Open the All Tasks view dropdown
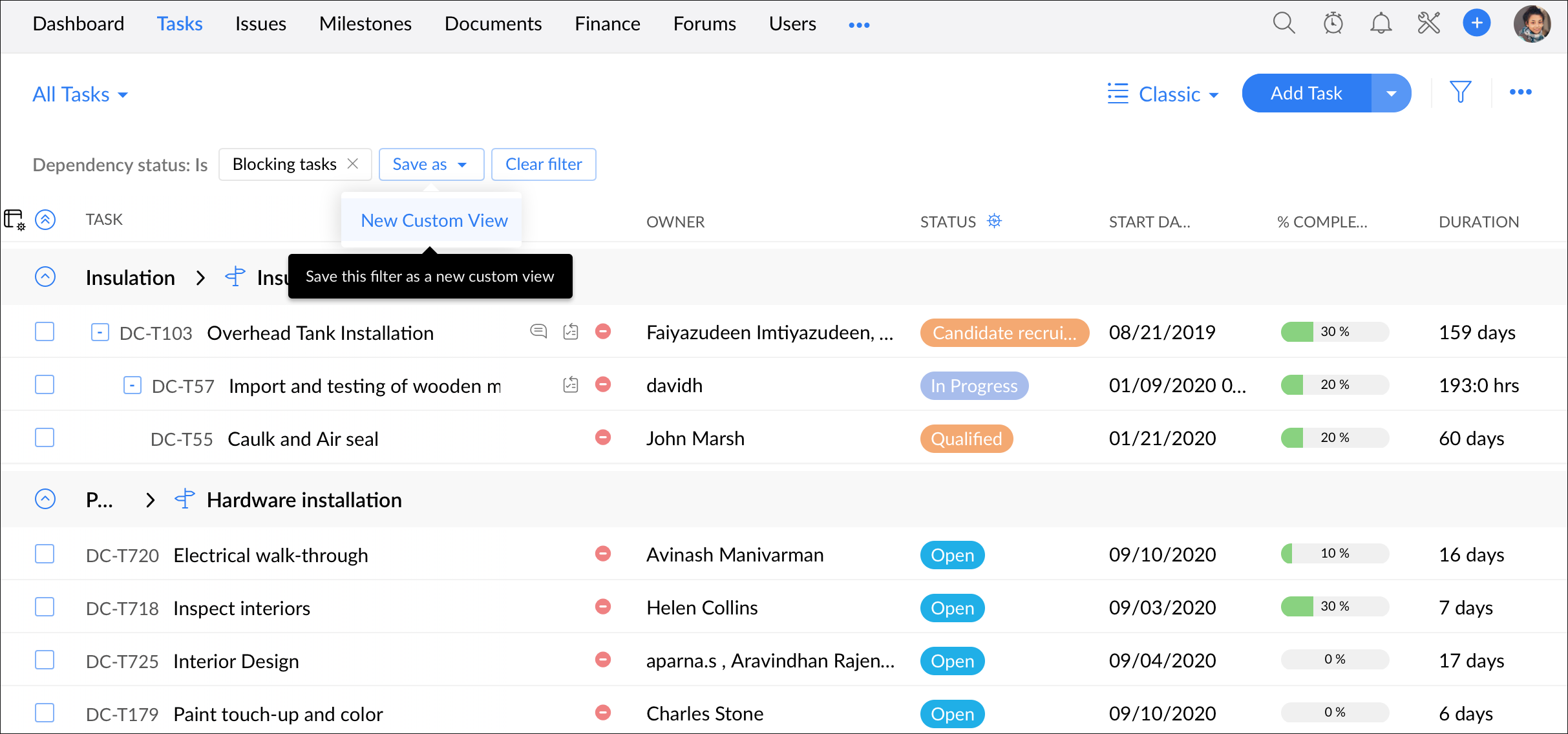The width and height of the screenshot is (1568, 734). pyautogui.click(x=80, y=94)
